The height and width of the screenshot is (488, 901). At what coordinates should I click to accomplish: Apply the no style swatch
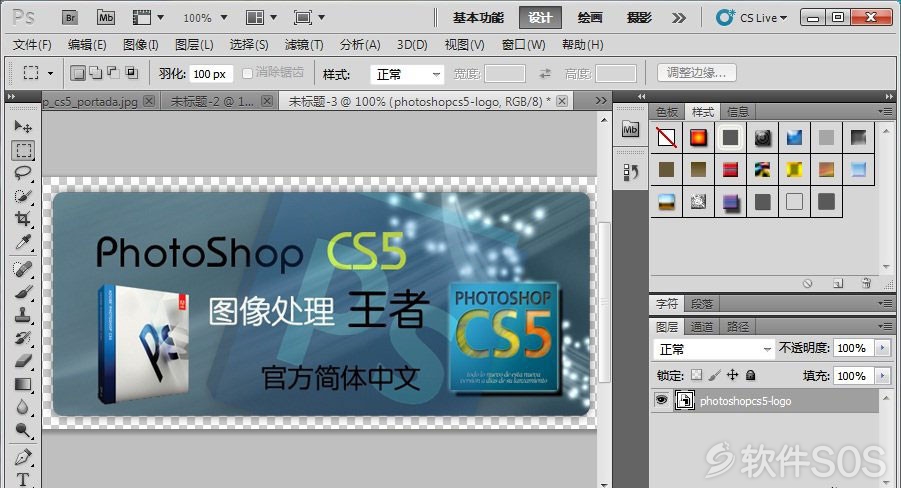point(667,137)
